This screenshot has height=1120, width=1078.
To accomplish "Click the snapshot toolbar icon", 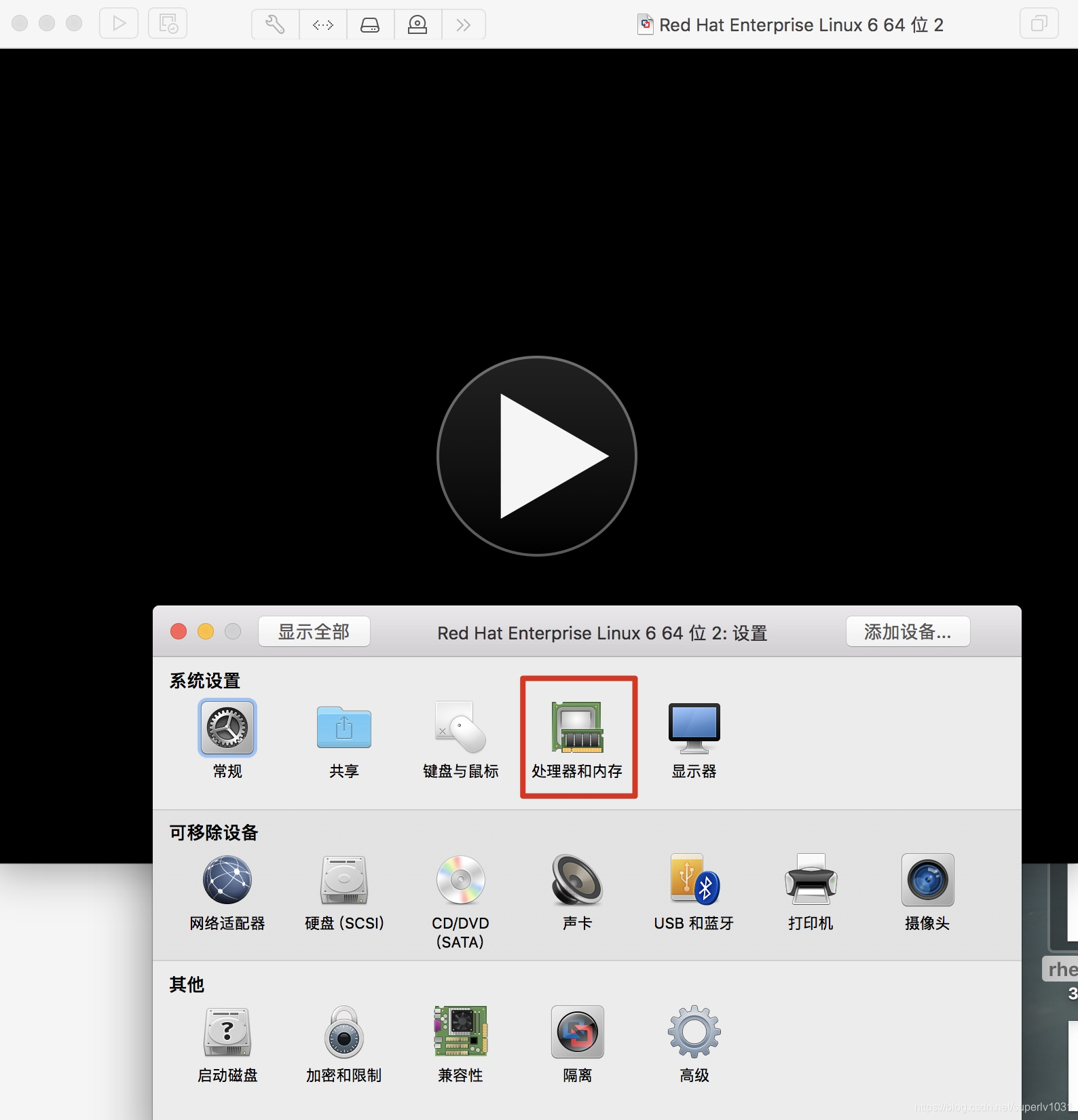I will pyautogui.click(x=168, y=24).
